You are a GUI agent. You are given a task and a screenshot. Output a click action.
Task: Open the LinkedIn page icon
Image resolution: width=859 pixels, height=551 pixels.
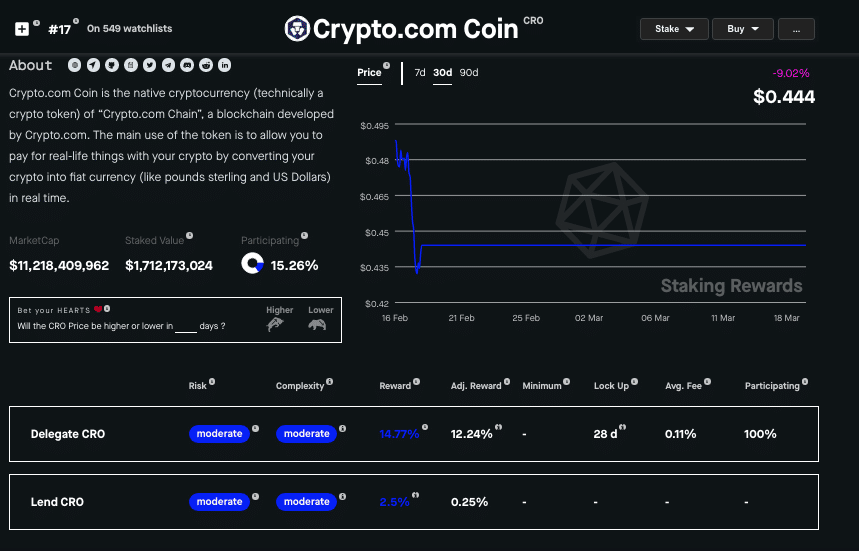click(225, 66)
